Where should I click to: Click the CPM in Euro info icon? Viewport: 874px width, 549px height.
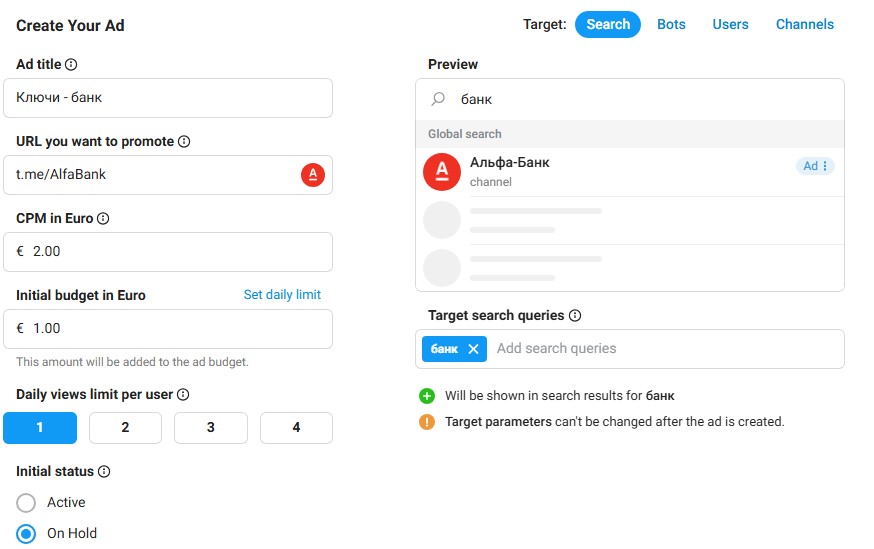coord(103,218)
